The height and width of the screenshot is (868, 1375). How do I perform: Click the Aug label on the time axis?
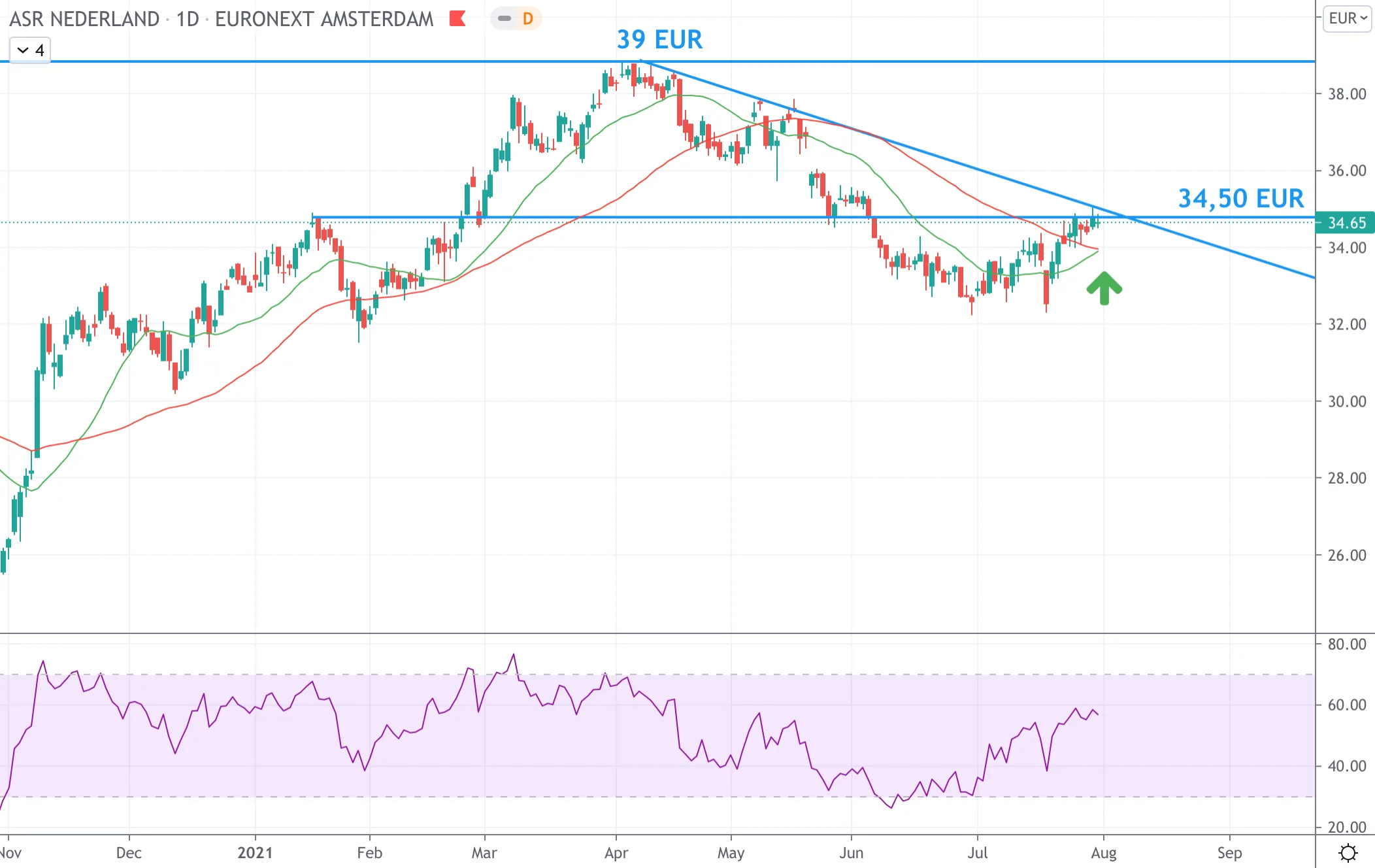click(x=1104, y=853)
